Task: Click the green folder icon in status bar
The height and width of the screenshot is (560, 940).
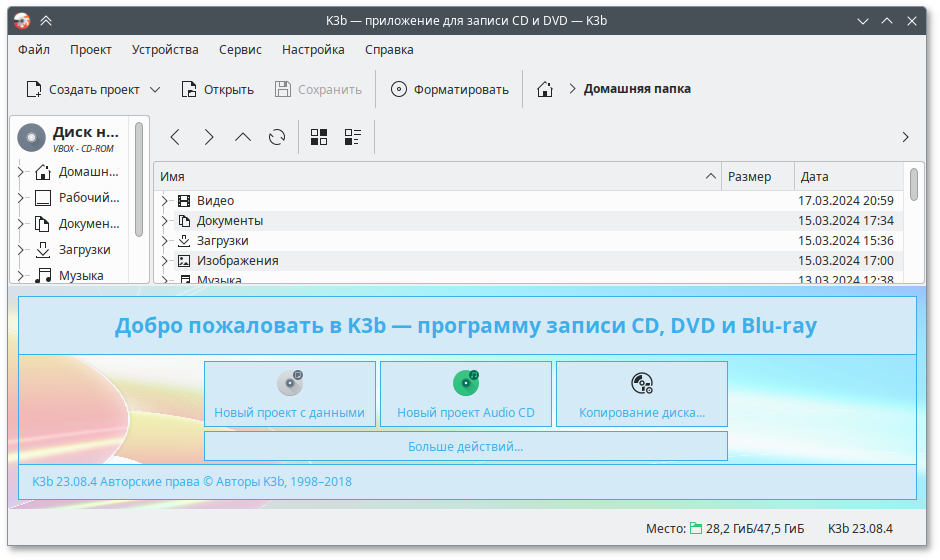Action: pos(696,528)
